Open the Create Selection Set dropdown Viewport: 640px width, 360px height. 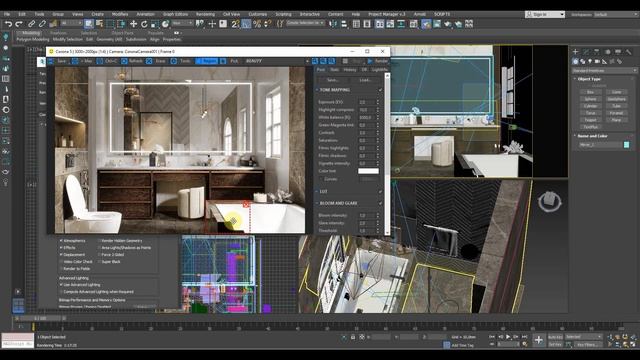(x=305, y=24)
